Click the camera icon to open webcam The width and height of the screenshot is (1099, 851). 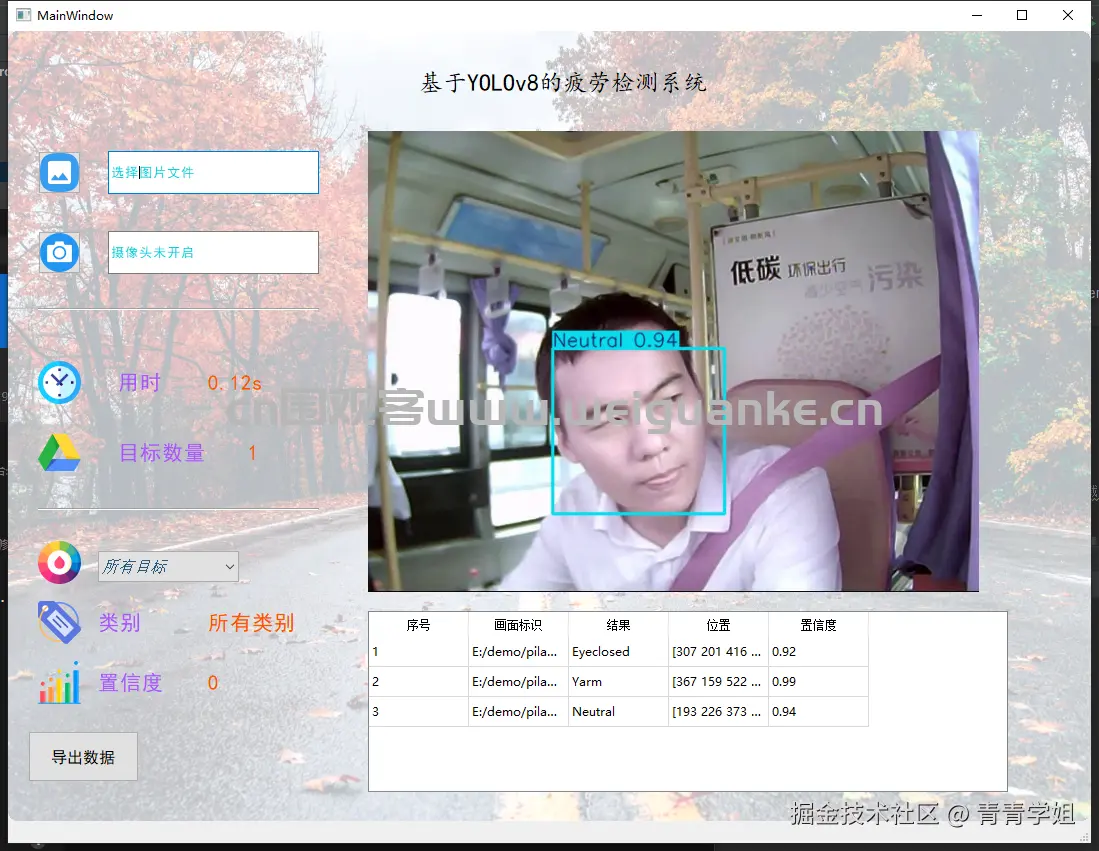59,252
